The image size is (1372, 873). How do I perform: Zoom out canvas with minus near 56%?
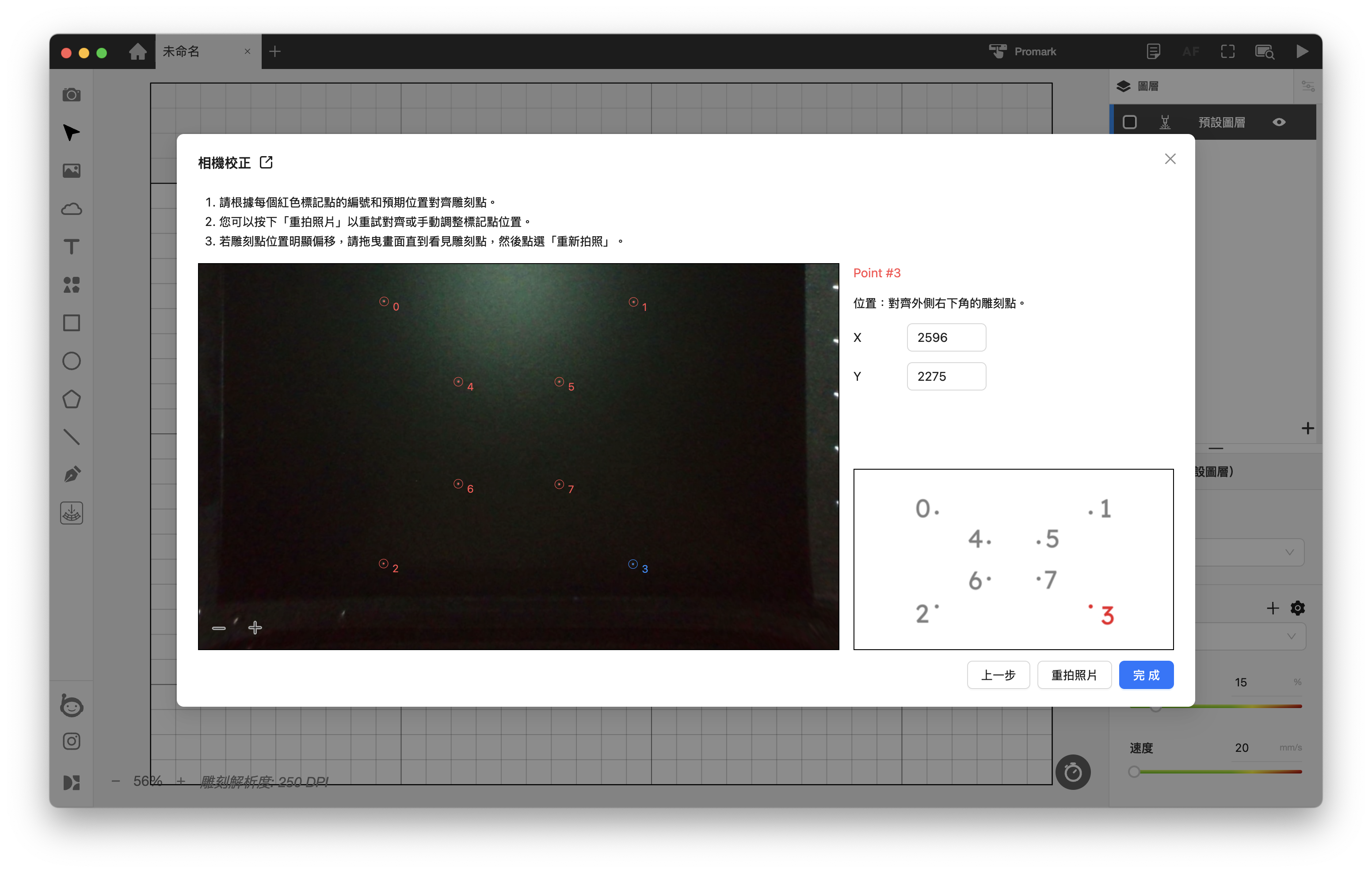pos(116,781)
